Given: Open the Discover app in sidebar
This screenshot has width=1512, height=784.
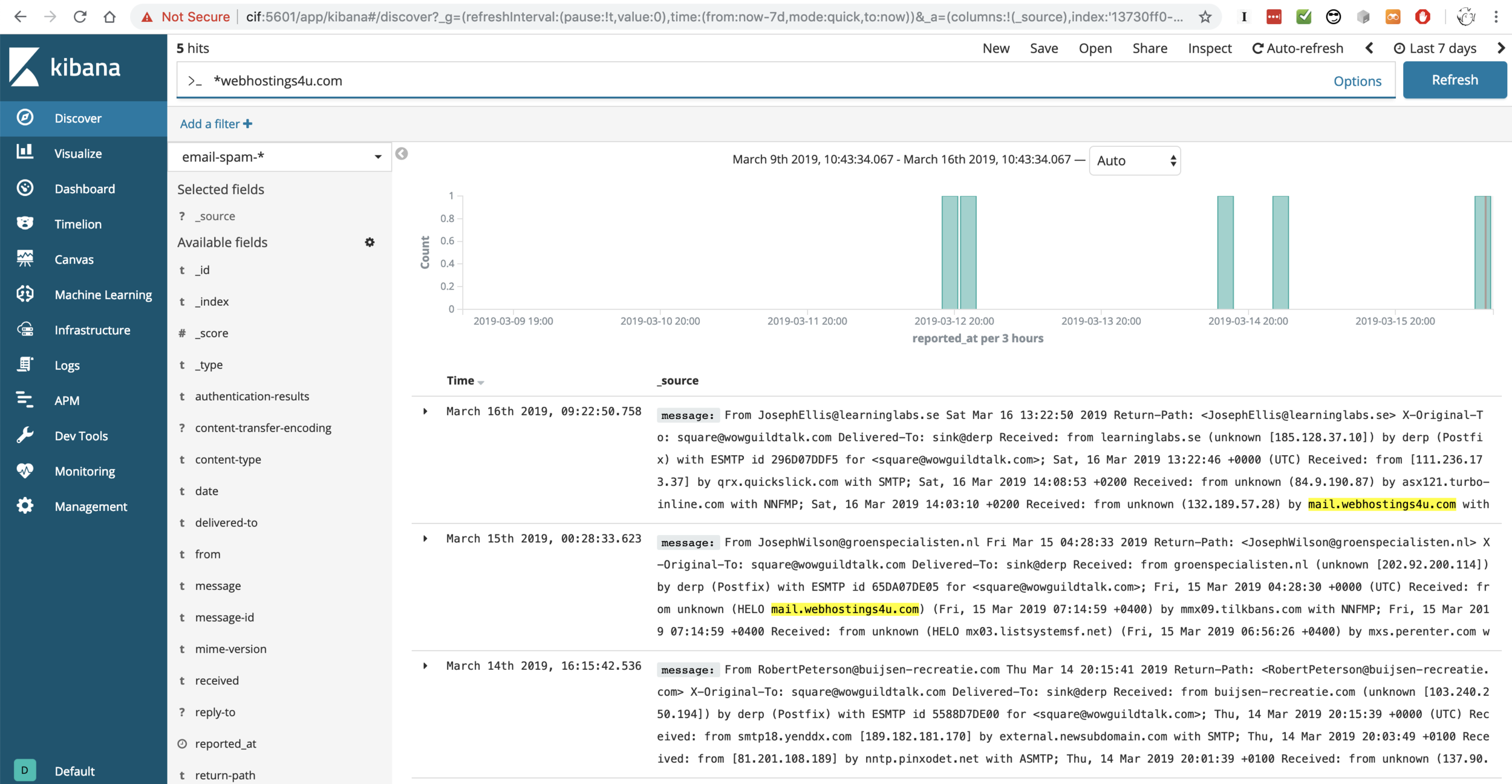Looking at the screenshot, I should (83, 118).
